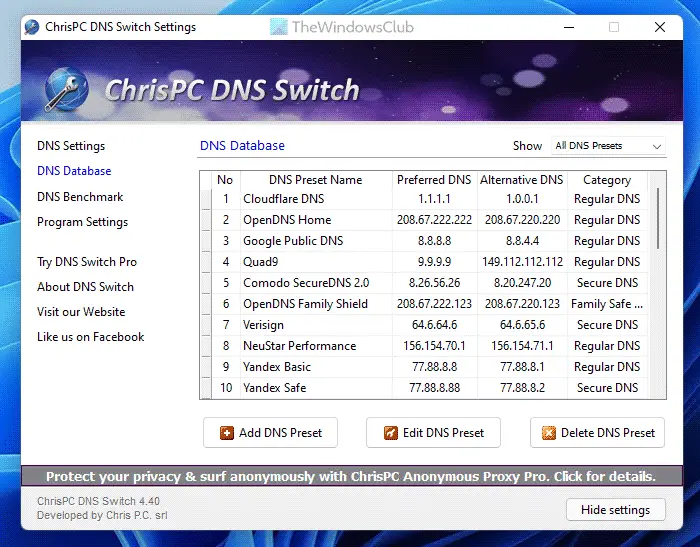Click Try DNS Switch Pro
This screenshot has width=700, height=547.
[87, 262]
